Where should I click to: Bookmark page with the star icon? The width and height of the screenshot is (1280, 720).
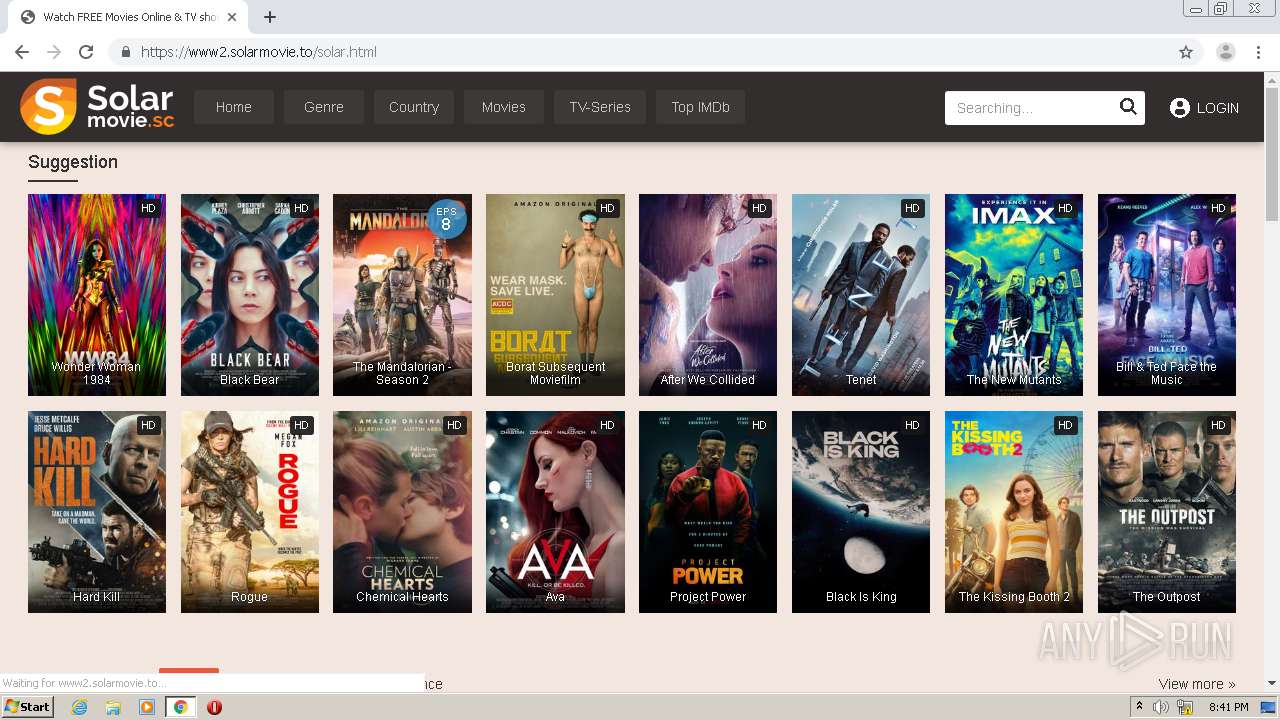[x=1186, y=52]
